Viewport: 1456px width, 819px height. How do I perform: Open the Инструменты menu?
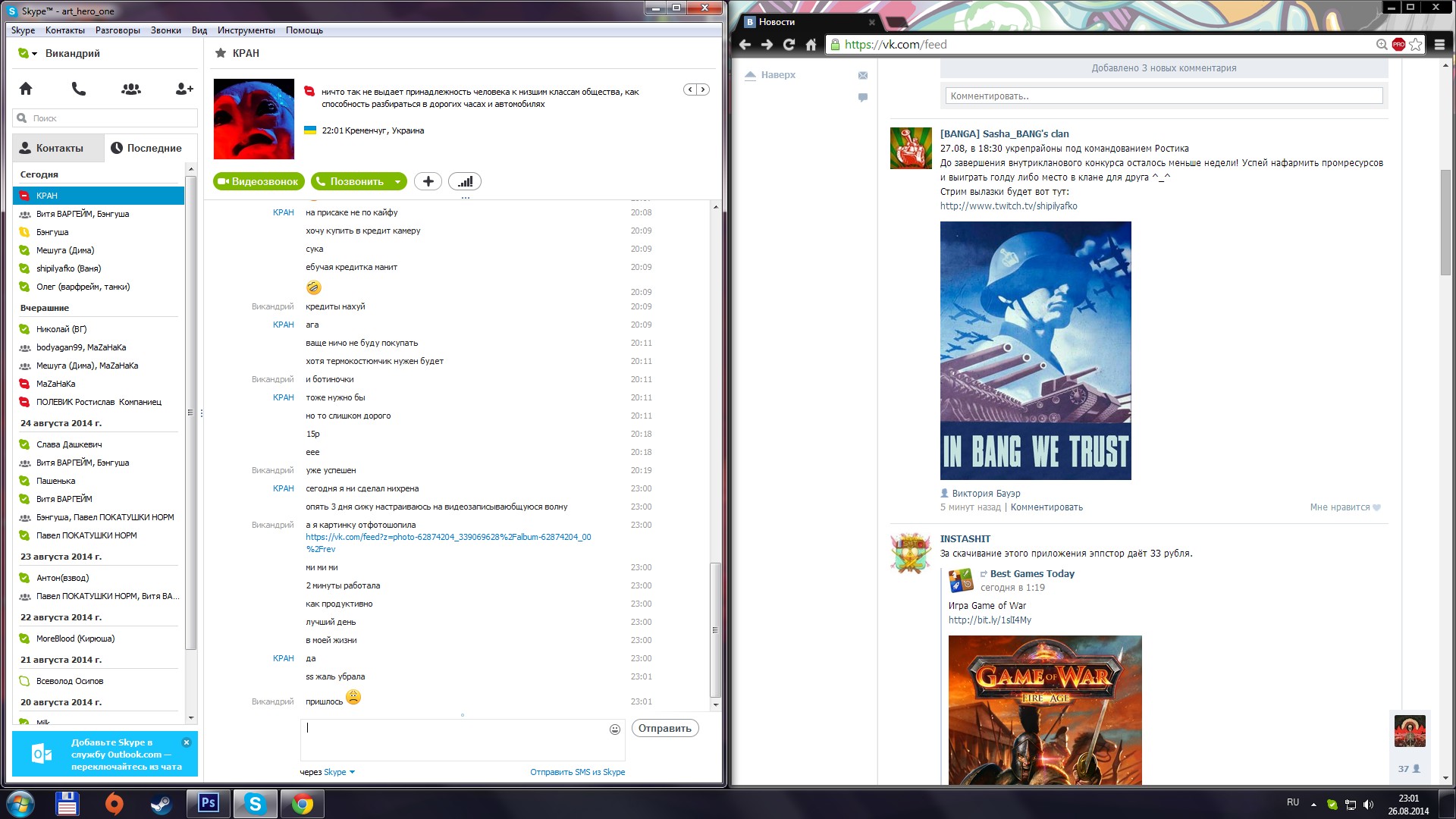point(246,30)
